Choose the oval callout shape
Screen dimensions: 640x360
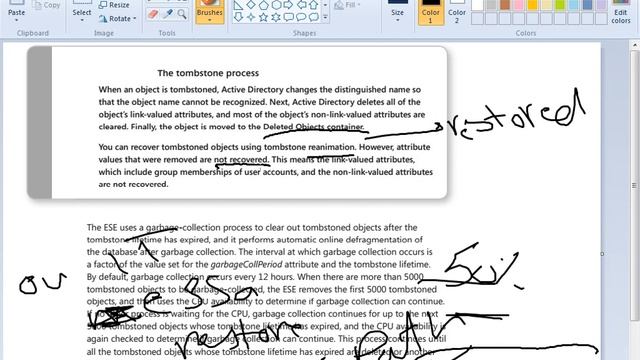pyautogui.click(x=301, y=17)
